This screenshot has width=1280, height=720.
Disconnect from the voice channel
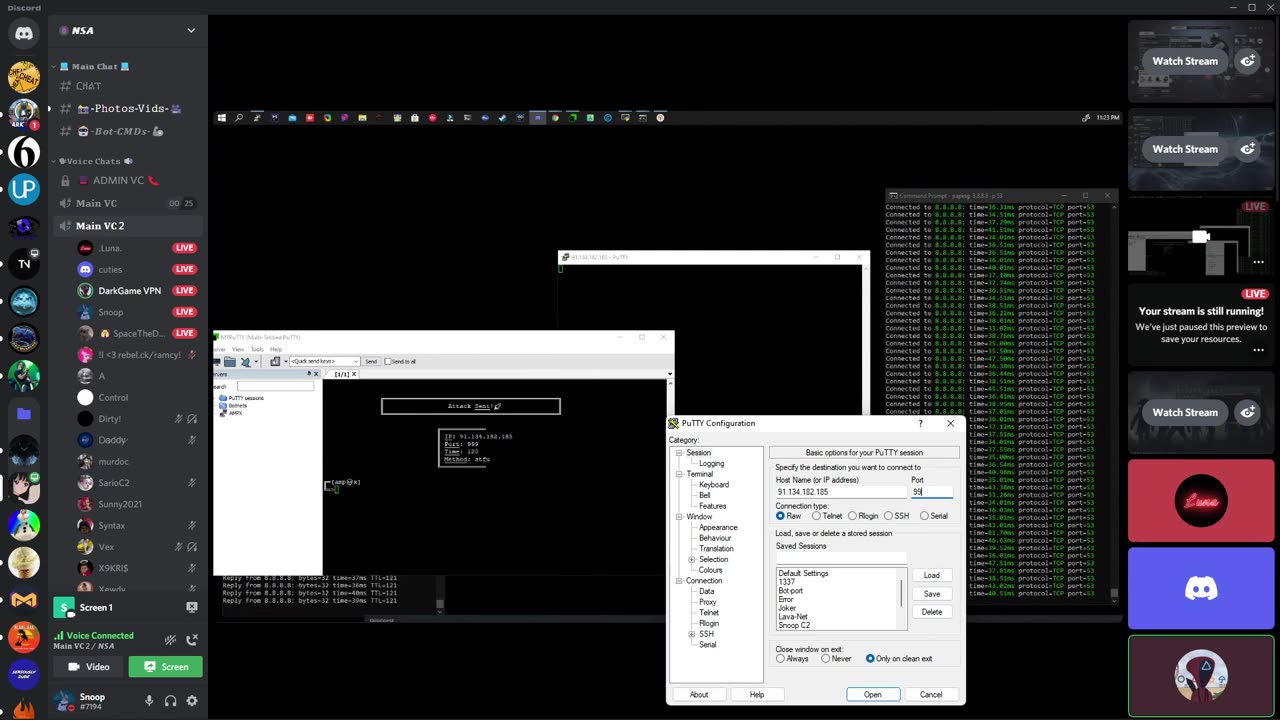pyautogui.click(x=192, y=639)
